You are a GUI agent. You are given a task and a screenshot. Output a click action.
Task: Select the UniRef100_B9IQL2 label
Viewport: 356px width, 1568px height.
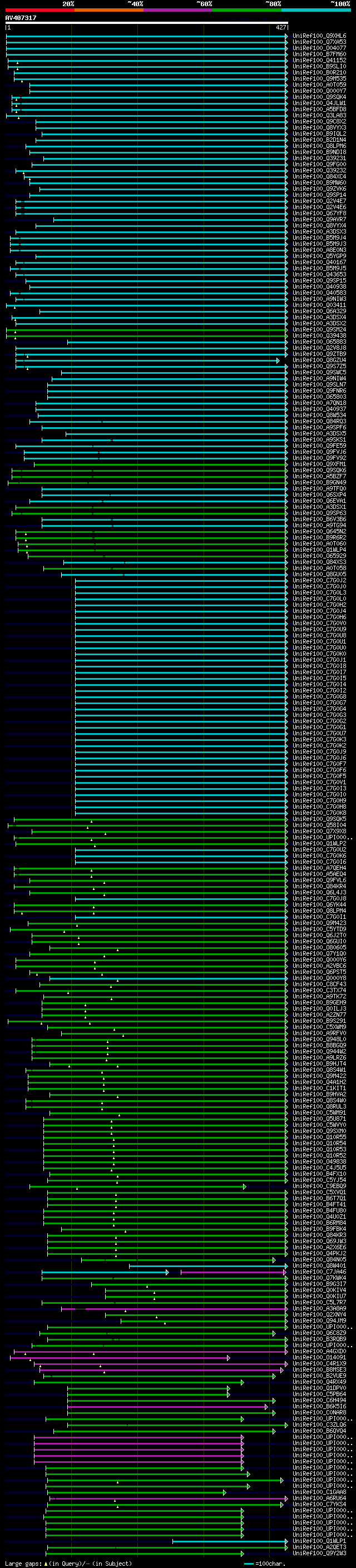click(319, 134)
